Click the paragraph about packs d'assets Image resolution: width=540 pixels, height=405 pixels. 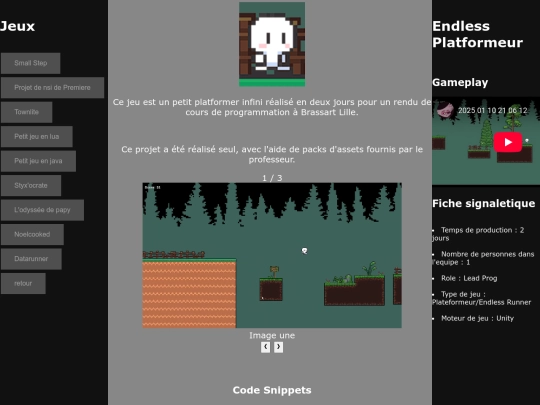pyautogui.click(x=272, y=155)
